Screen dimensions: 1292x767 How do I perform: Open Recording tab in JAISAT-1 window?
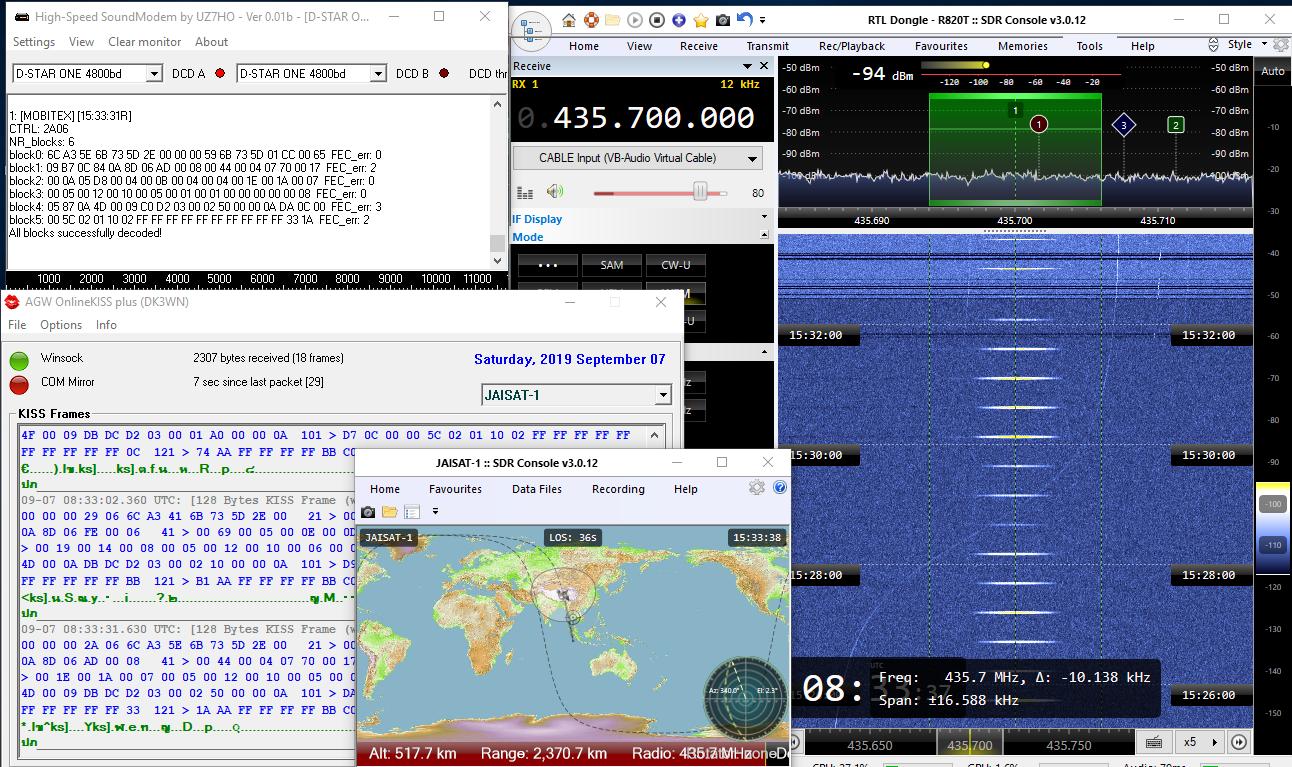click(618, 489)
